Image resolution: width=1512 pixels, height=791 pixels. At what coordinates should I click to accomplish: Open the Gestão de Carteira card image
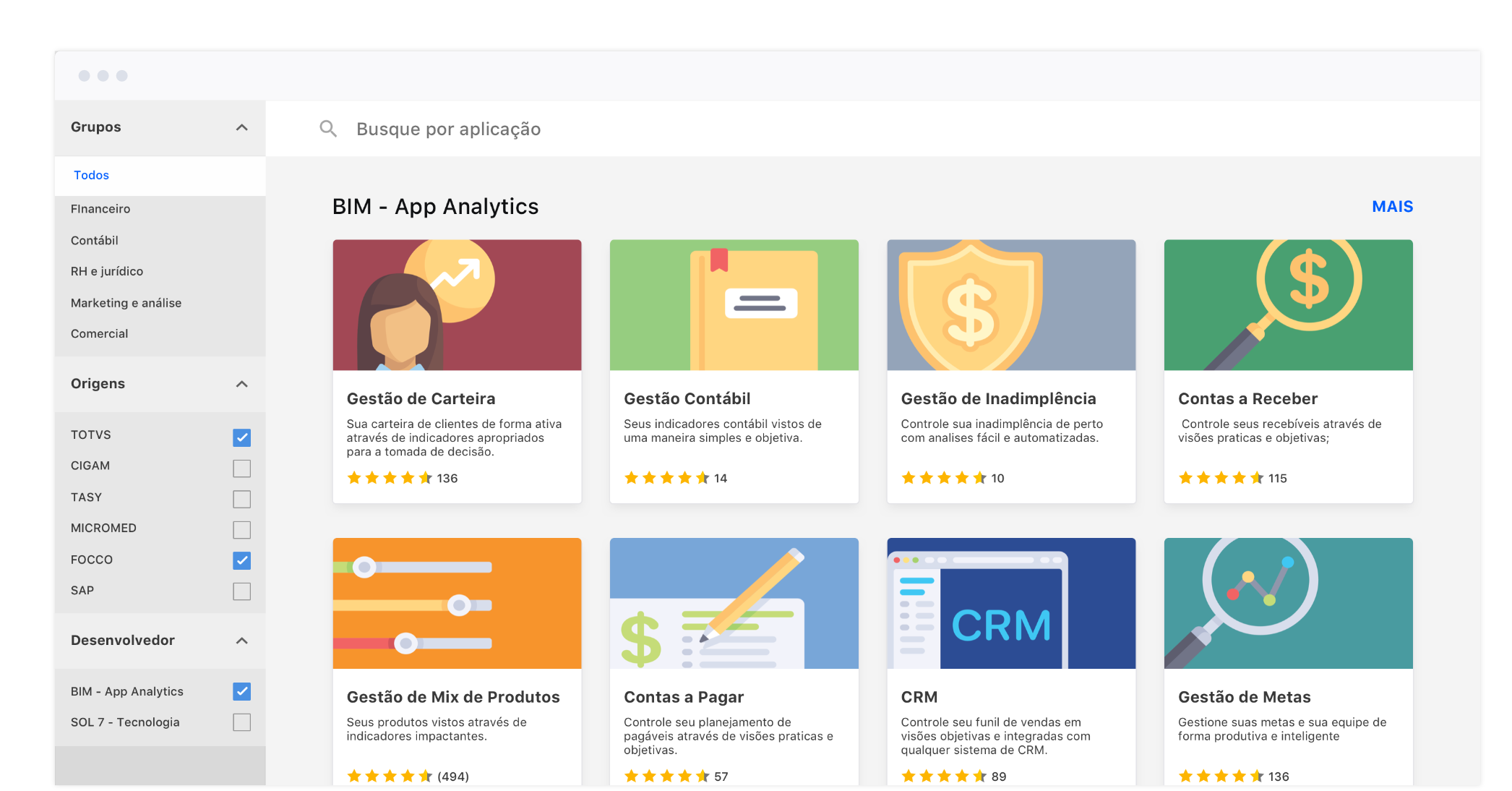457,305
